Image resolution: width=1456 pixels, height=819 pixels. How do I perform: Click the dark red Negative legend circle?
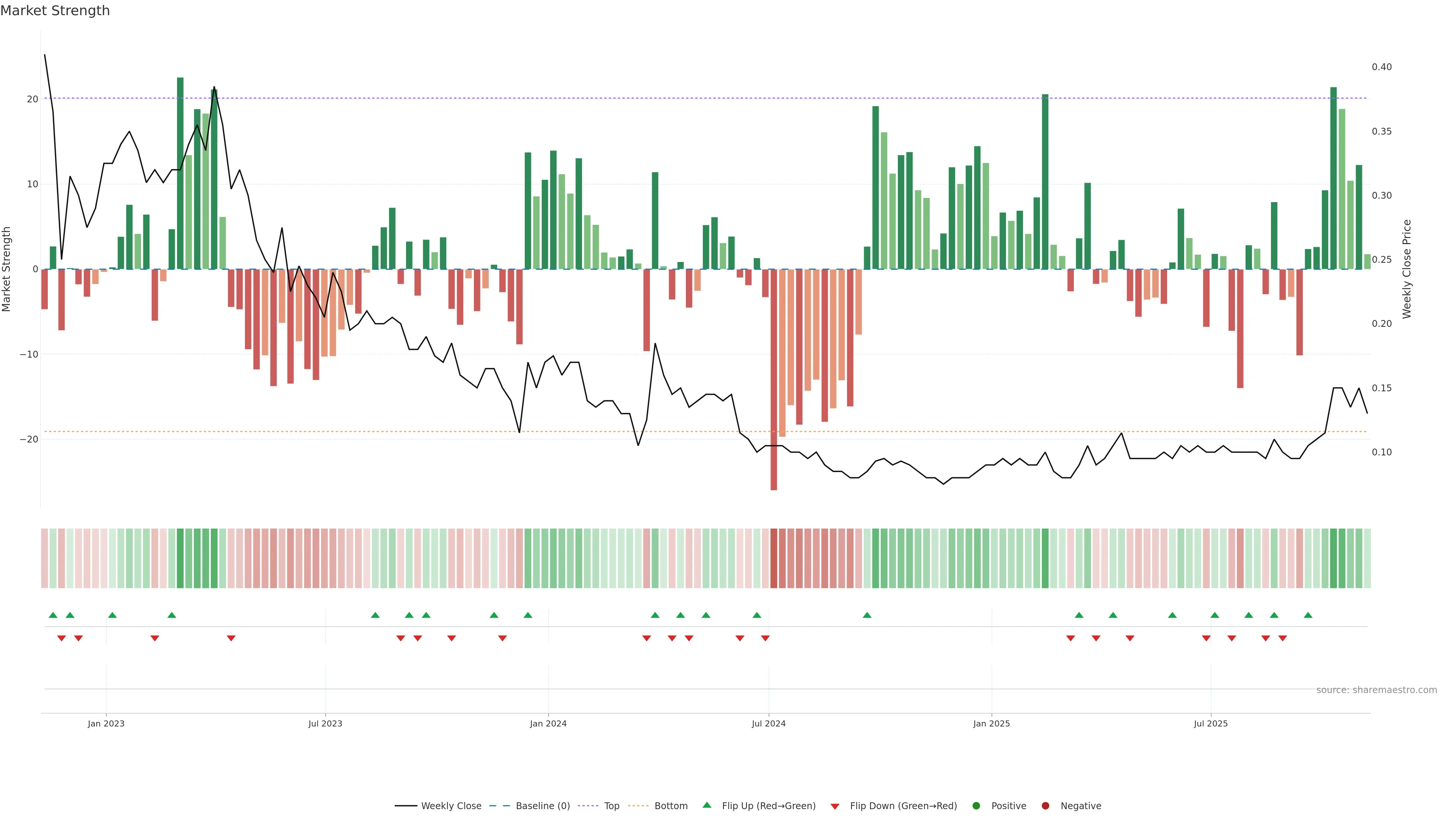click(x=1045, y=806)
